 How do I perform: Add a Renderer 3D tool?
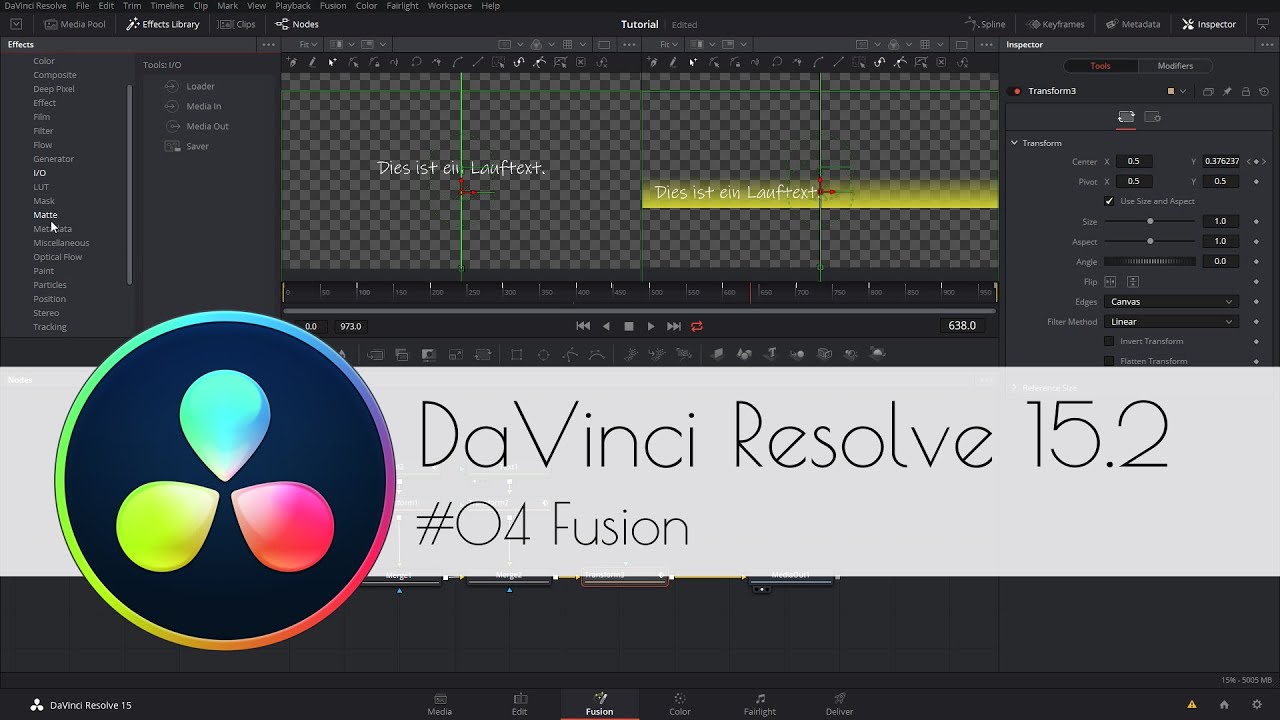point(878,353)
